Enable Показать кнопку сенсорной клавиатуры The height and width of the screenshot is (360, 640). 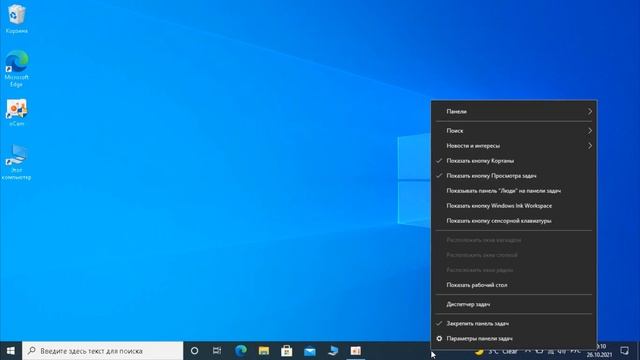(x=514, y=221)
